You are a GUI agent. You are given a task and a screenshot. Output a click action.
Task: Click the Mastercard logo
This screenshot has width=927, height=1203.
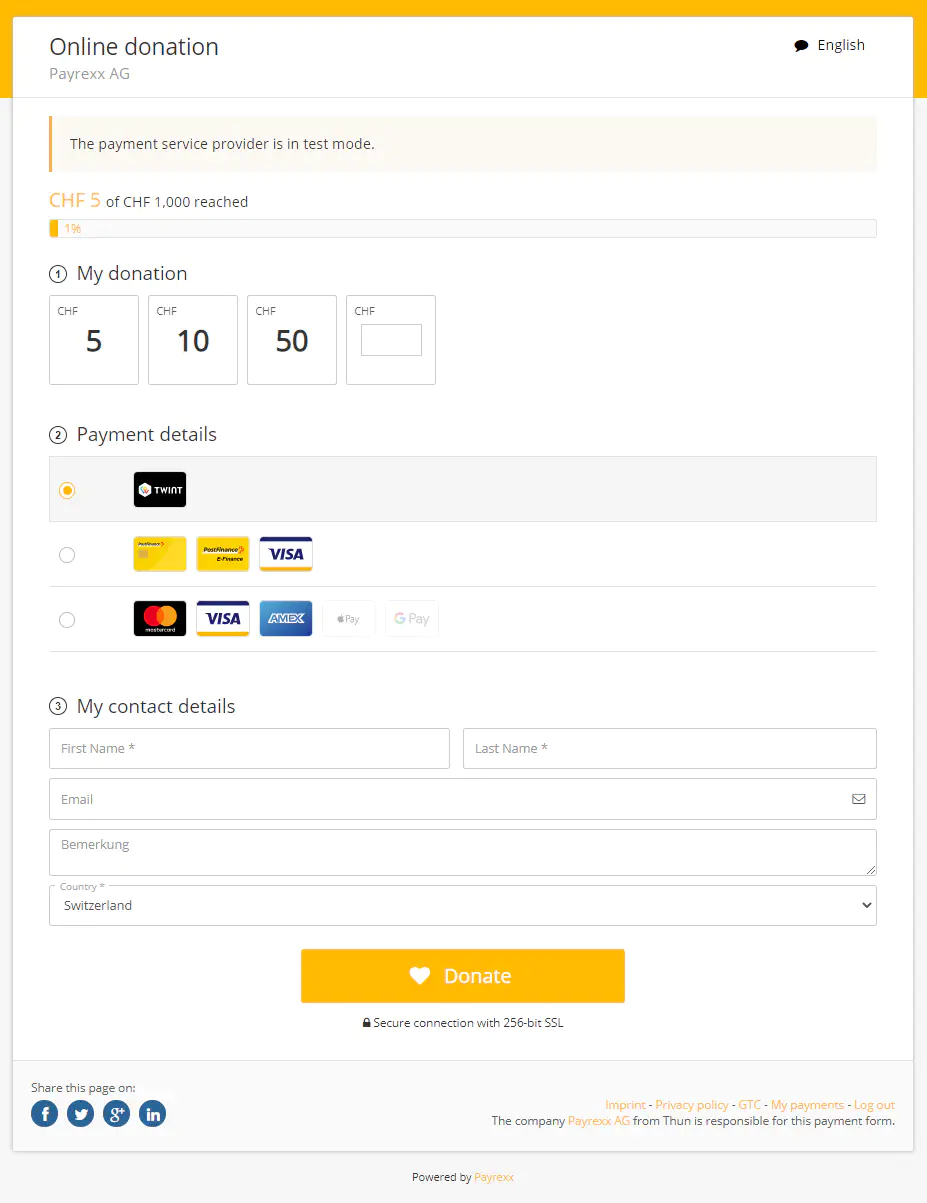(160, 619)
